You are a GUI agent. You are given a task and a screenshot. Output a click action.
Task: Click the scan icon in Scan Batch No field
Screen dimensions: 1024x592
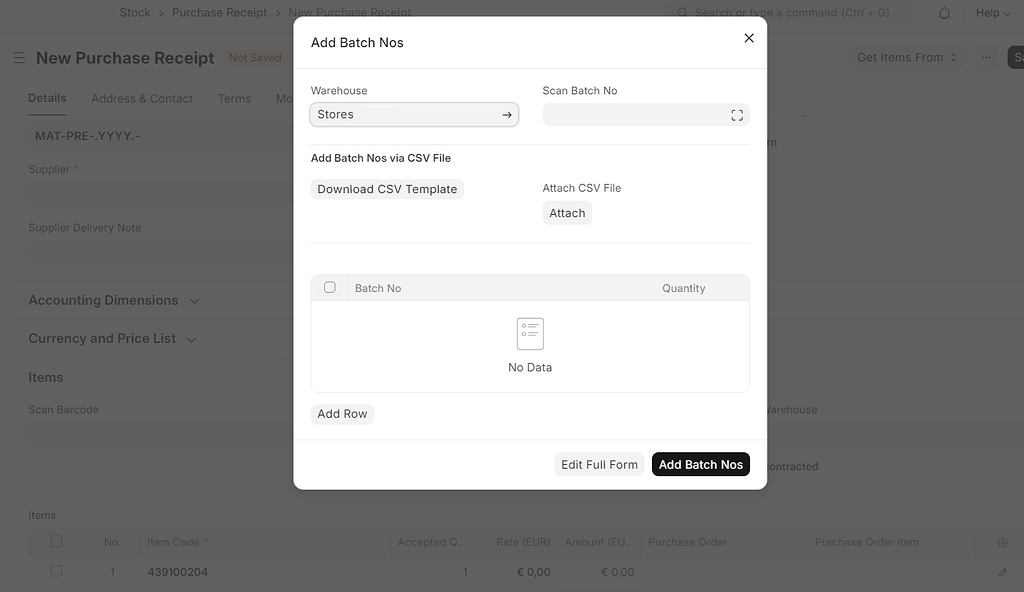[737, 114]
